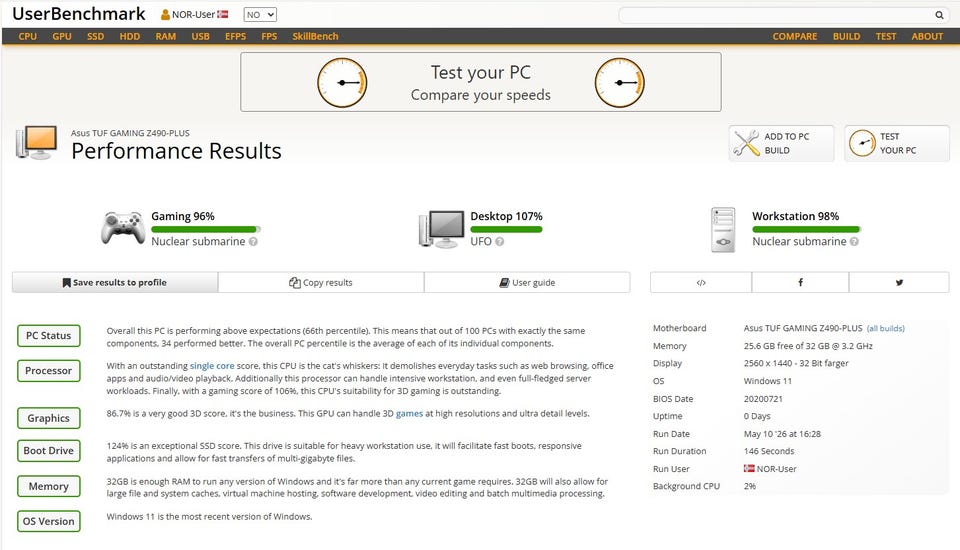960x550 pixels.
Task: Click Copy results button
Action: point(321,282)
